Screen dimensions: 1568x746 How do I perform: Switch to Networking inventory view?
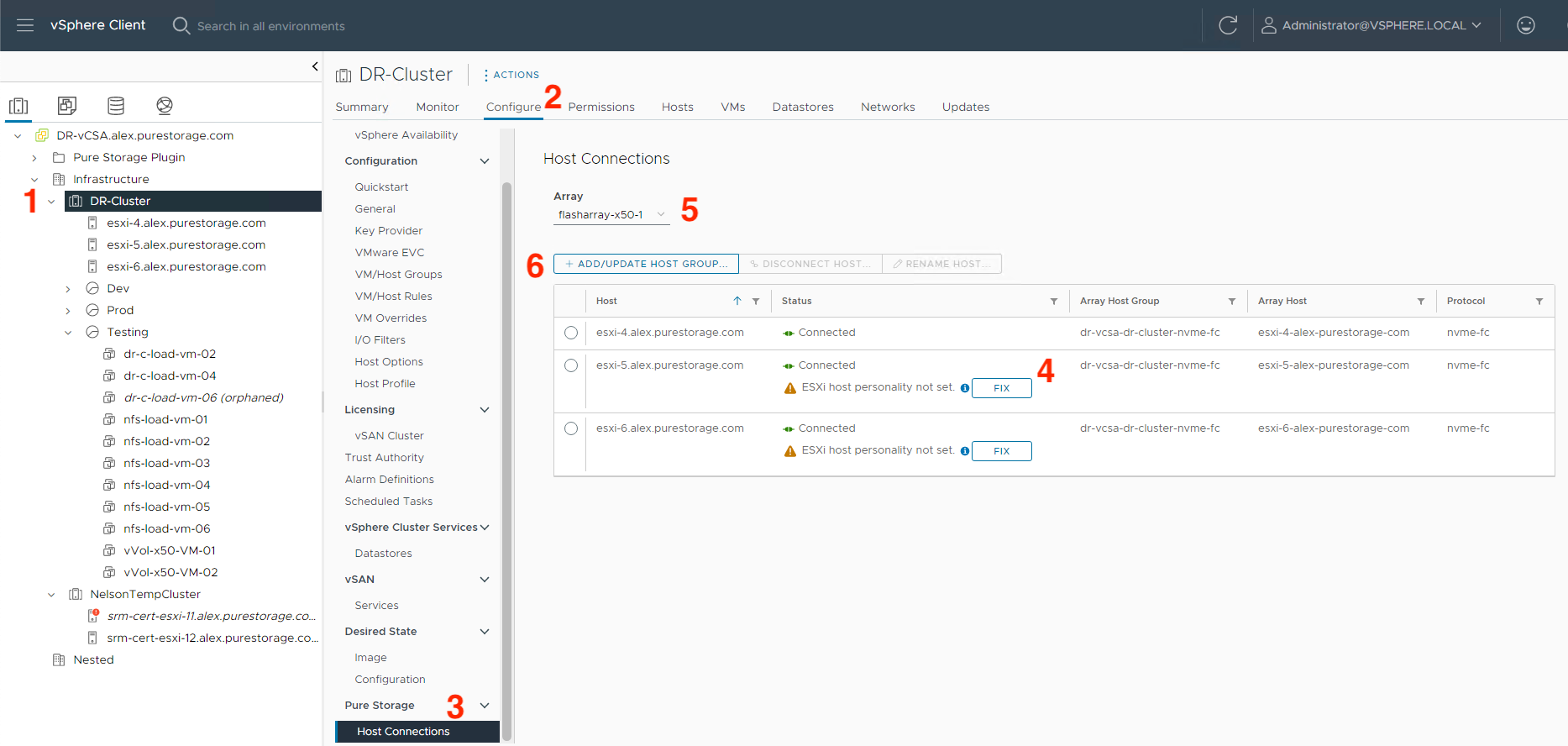[165, 106]
